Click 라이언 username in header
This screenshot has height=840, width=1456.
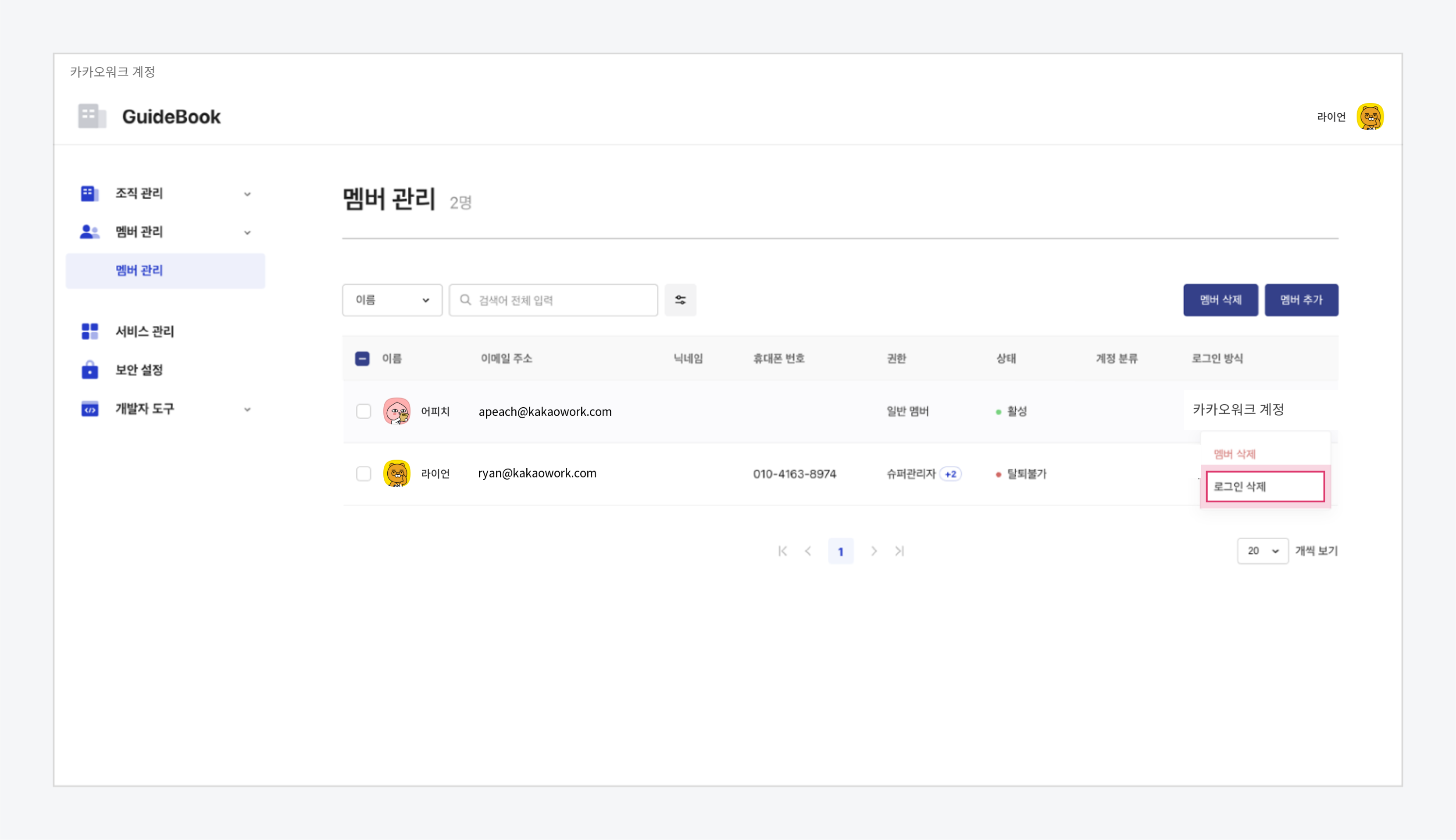pyautogui.click(x=1331, y=117)
